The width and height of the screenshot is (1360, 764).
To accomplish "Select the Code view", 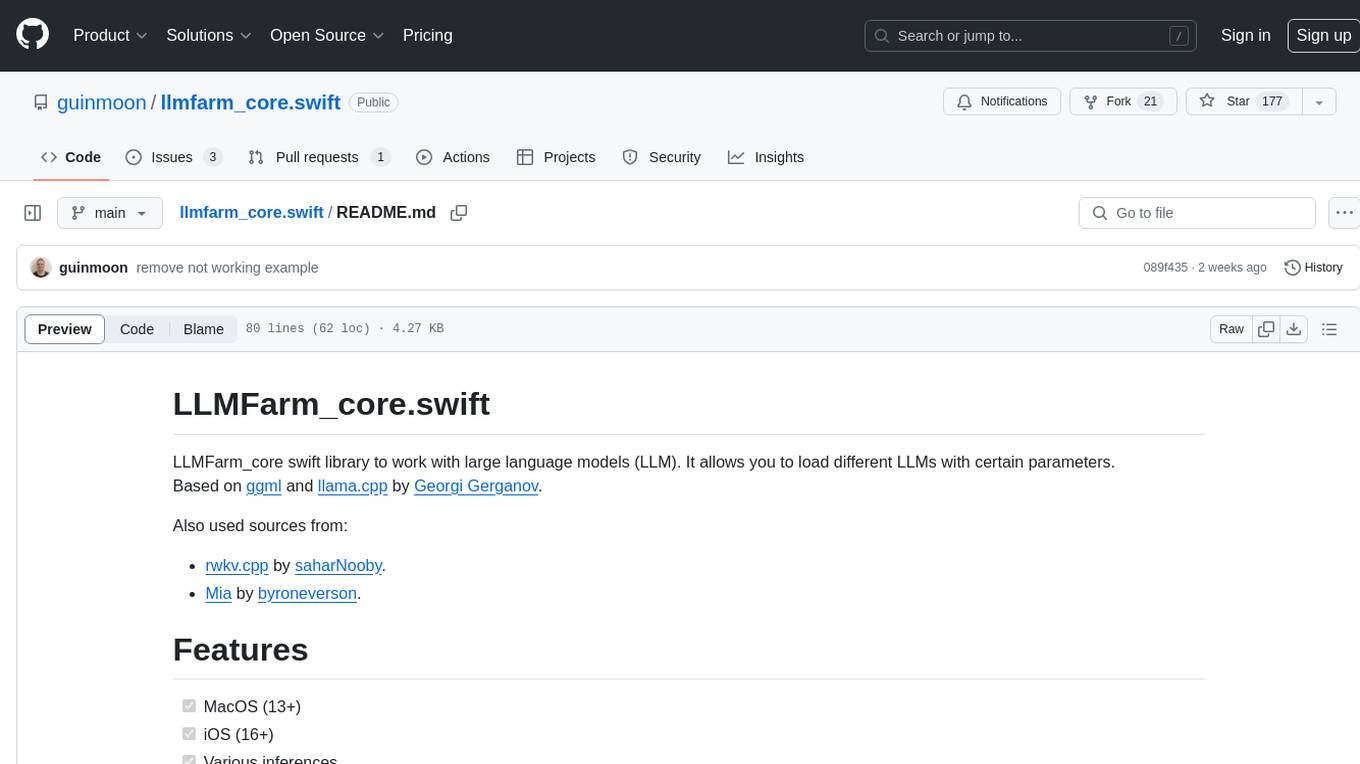I will coord(137,329).
